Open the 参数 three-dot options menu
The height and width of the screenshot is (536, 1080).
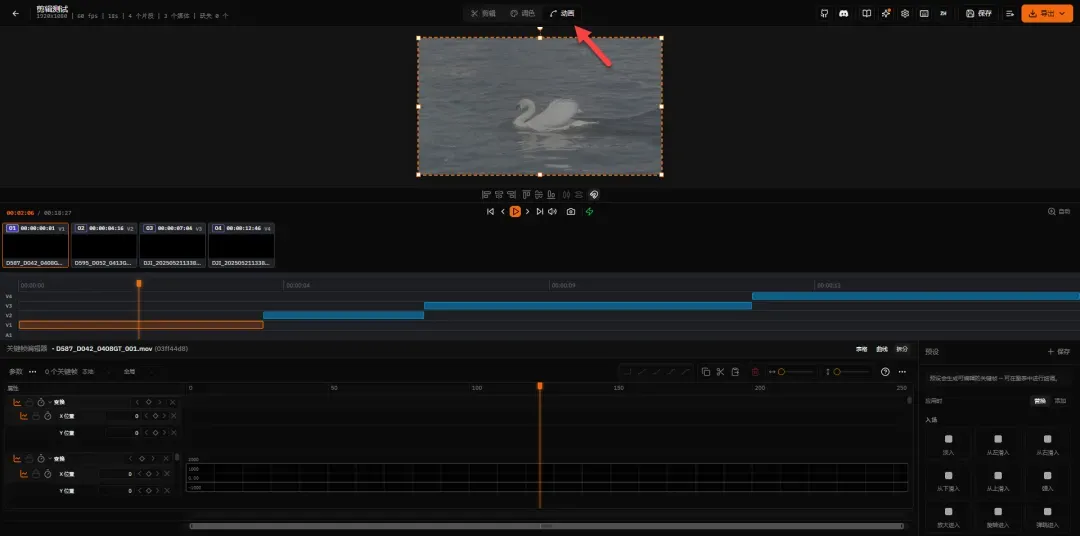pos(32,371)
